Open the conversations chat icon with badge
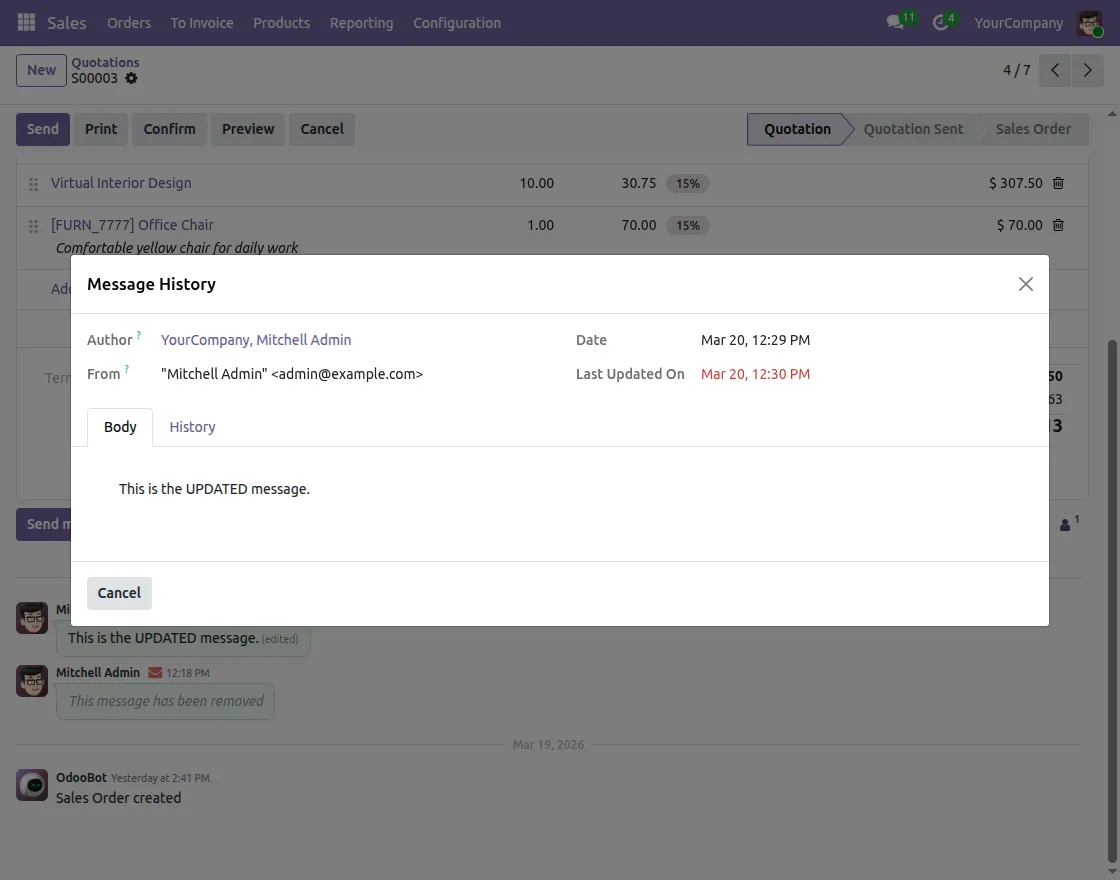Image resolution: width=1120 pixels, height=880 pixels. point(895,22)
